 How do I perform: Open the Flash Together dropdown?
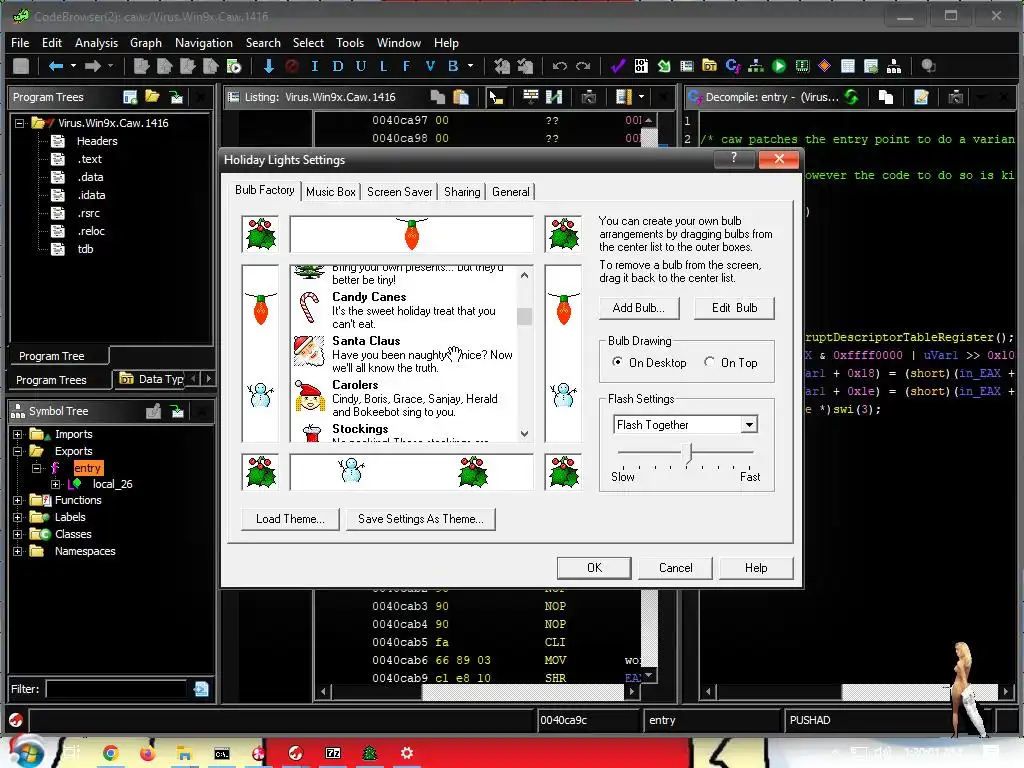tap(749, 425)
